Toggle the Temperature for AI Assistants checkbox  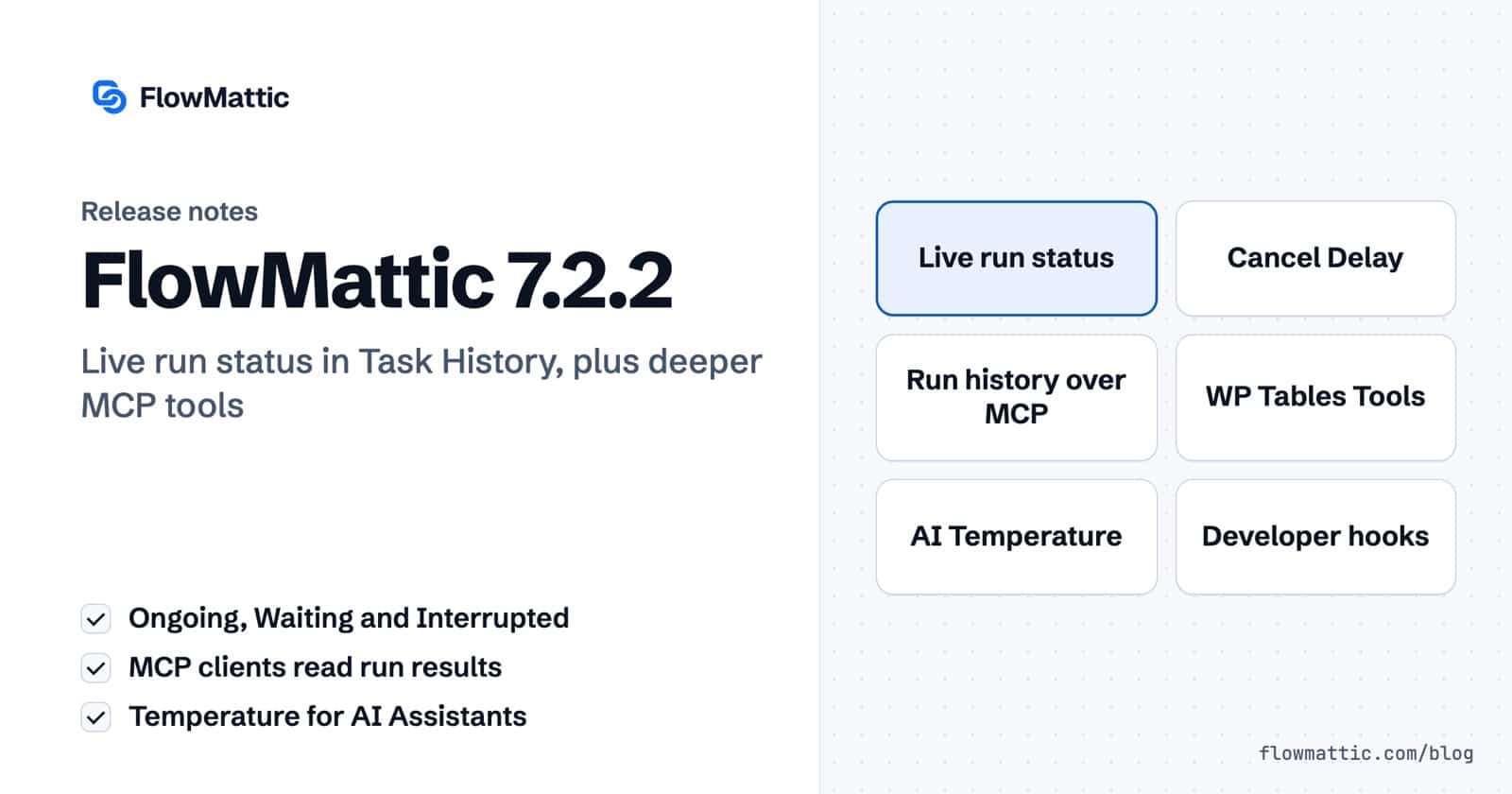(95, 717)
